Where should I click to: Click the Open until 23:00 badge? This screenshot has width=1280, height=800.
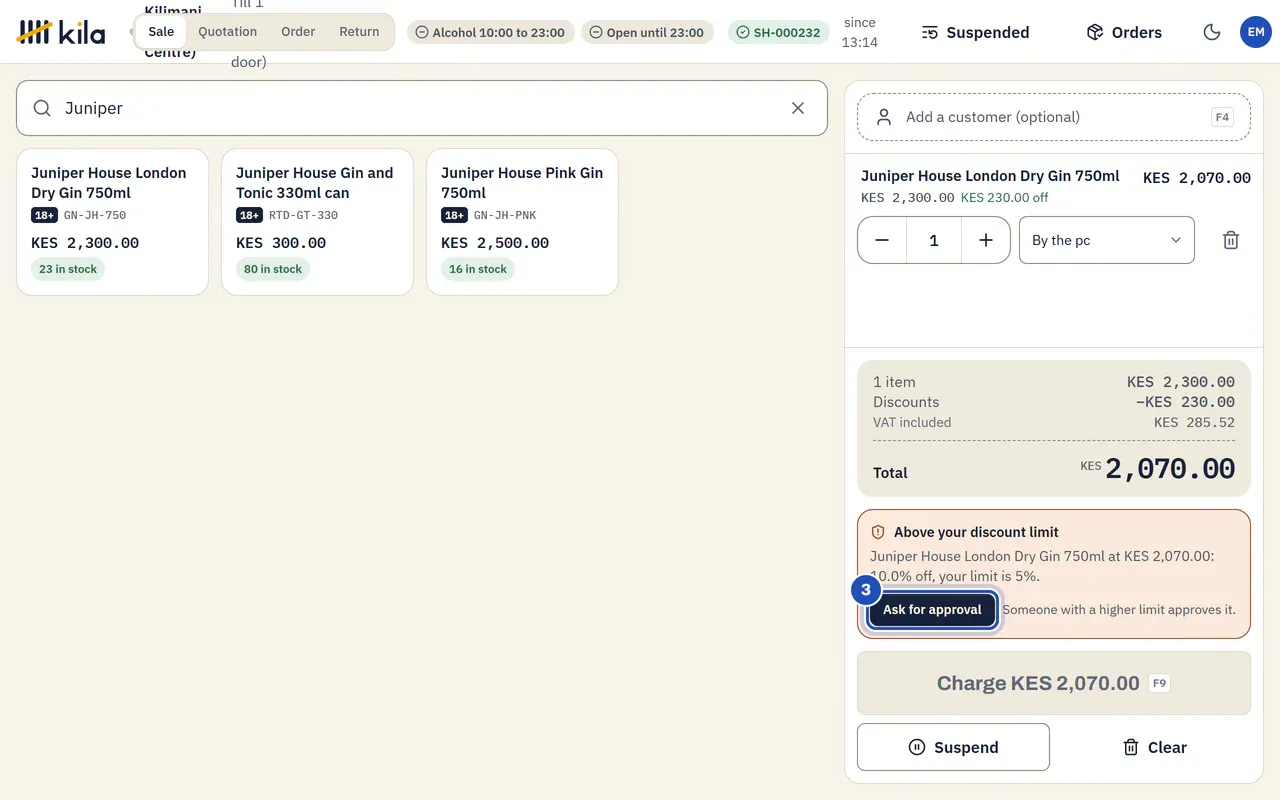click(x=647, y=32)
